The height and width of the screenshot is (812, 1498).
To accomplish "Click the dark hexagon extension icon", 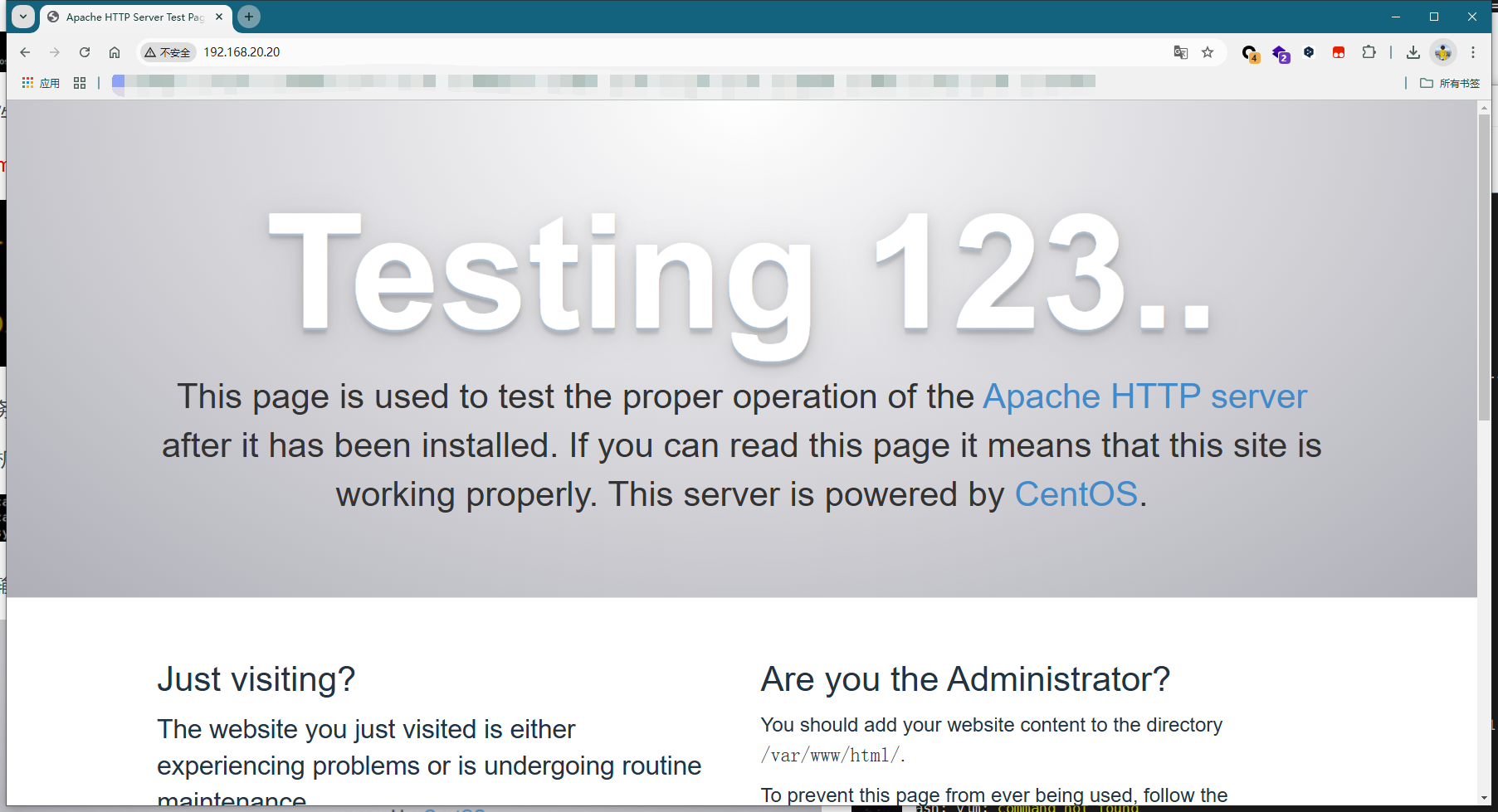I will click(x=1309, y=52).
